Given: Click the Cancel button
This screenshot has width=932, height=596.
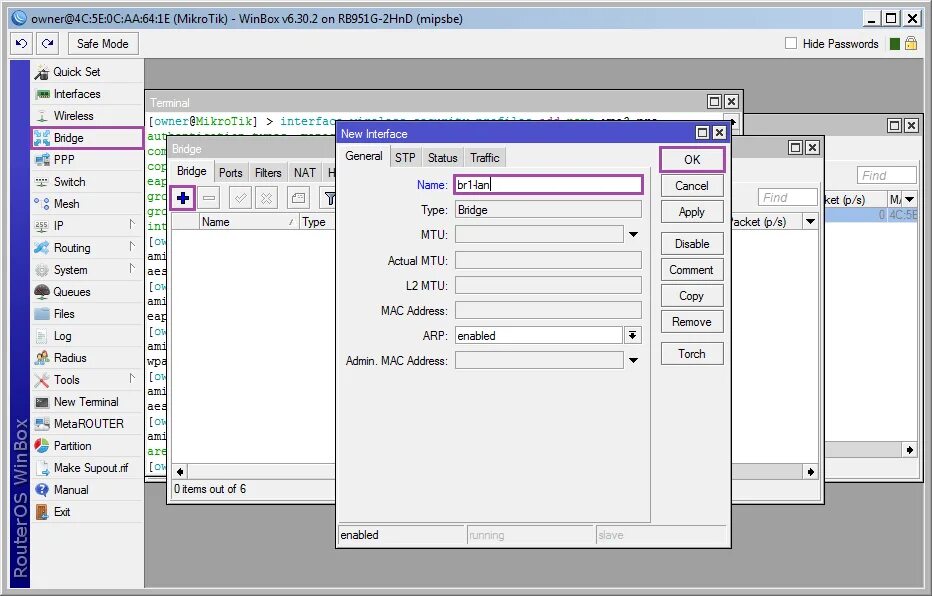Looking at the screenshot, I should [692, 186].
